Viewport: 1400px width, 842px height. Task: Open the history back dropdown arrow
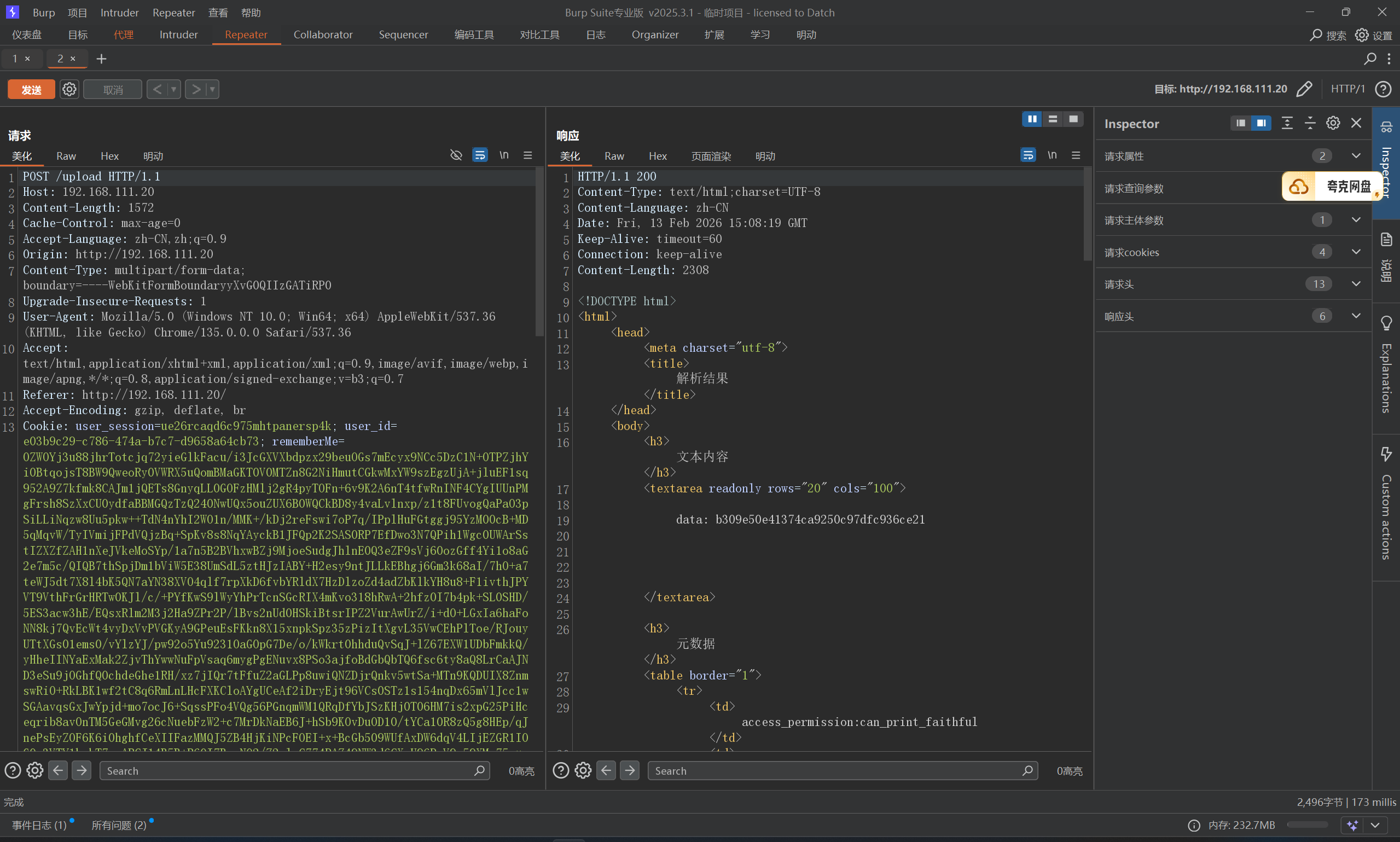[174, 89]
